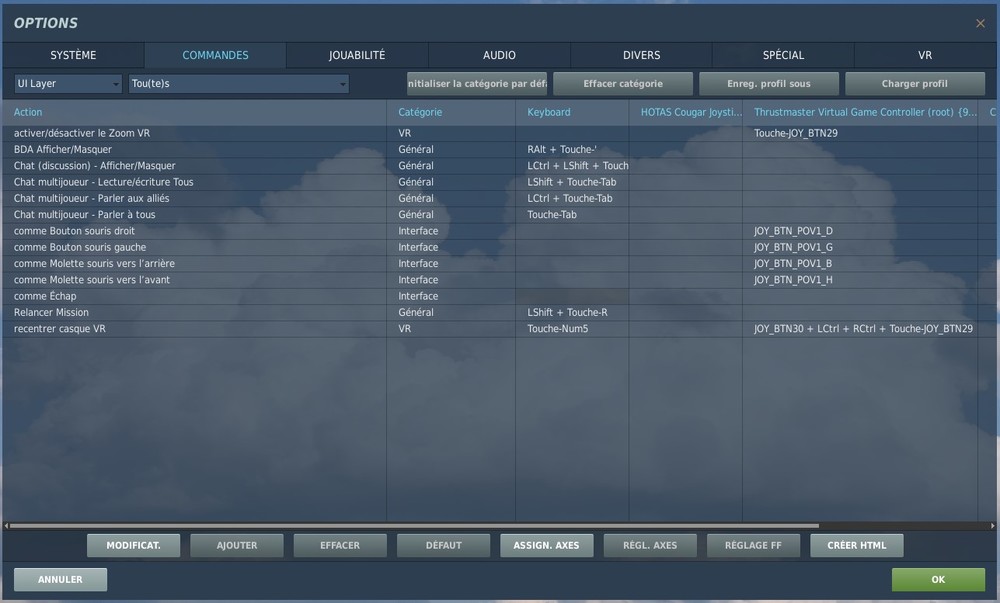Click the 'LCtrl + Touche-Tab' keyboard cell
The width and height of the screenshot is (1000, 603).
(x=572, y=198)
